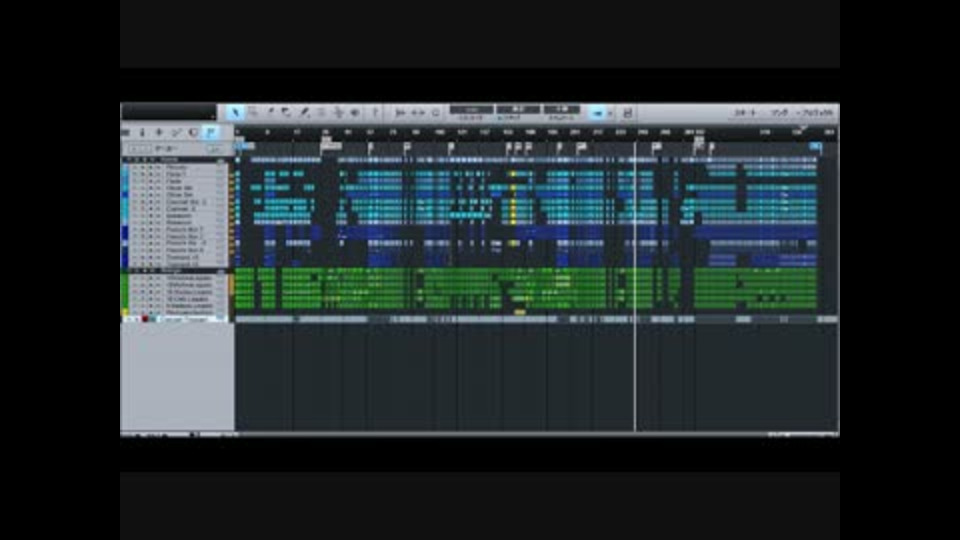Select the Violas Legato track
Screen dimensions: 960x540
click(189, 292)
